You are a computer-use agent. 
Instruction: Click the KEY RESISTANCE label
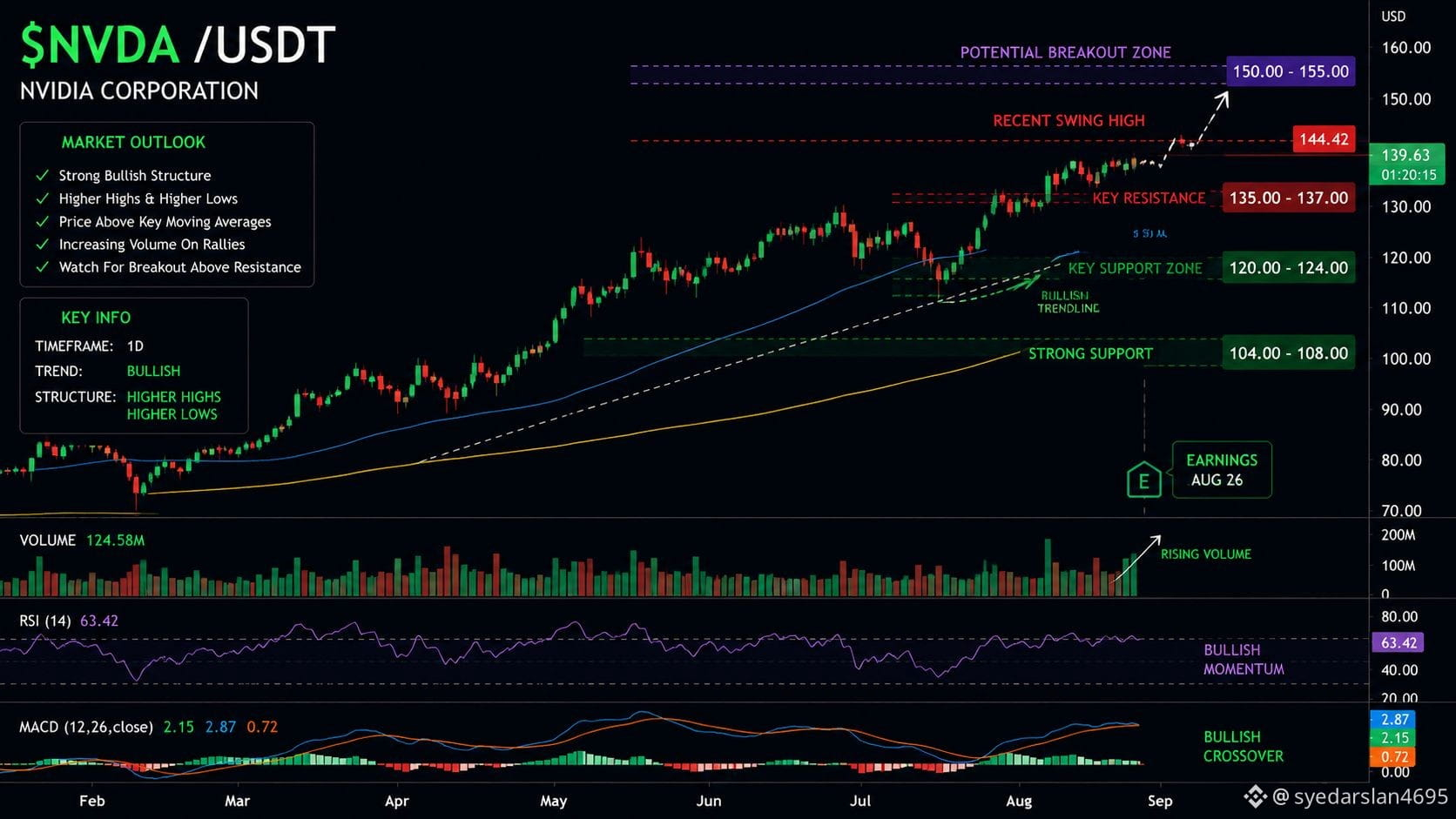(x=1149, y=198)
